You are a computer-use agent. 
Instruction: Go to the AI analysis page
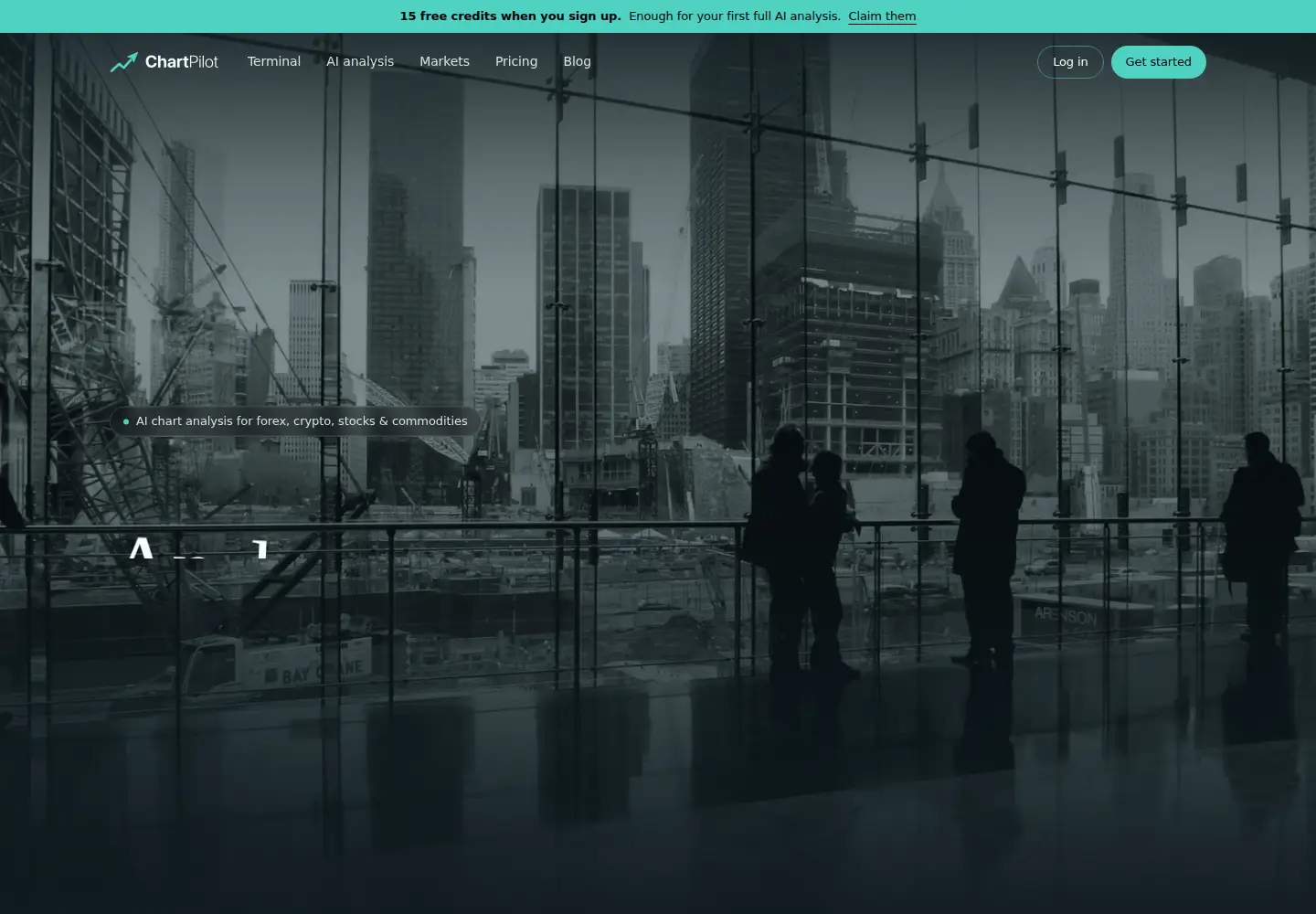(360, 61)
